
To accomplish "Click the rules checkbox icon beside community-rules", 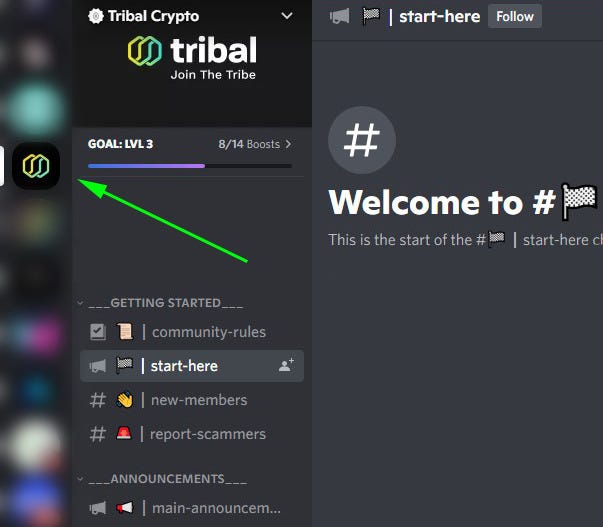I will click(x=98, y=332).
